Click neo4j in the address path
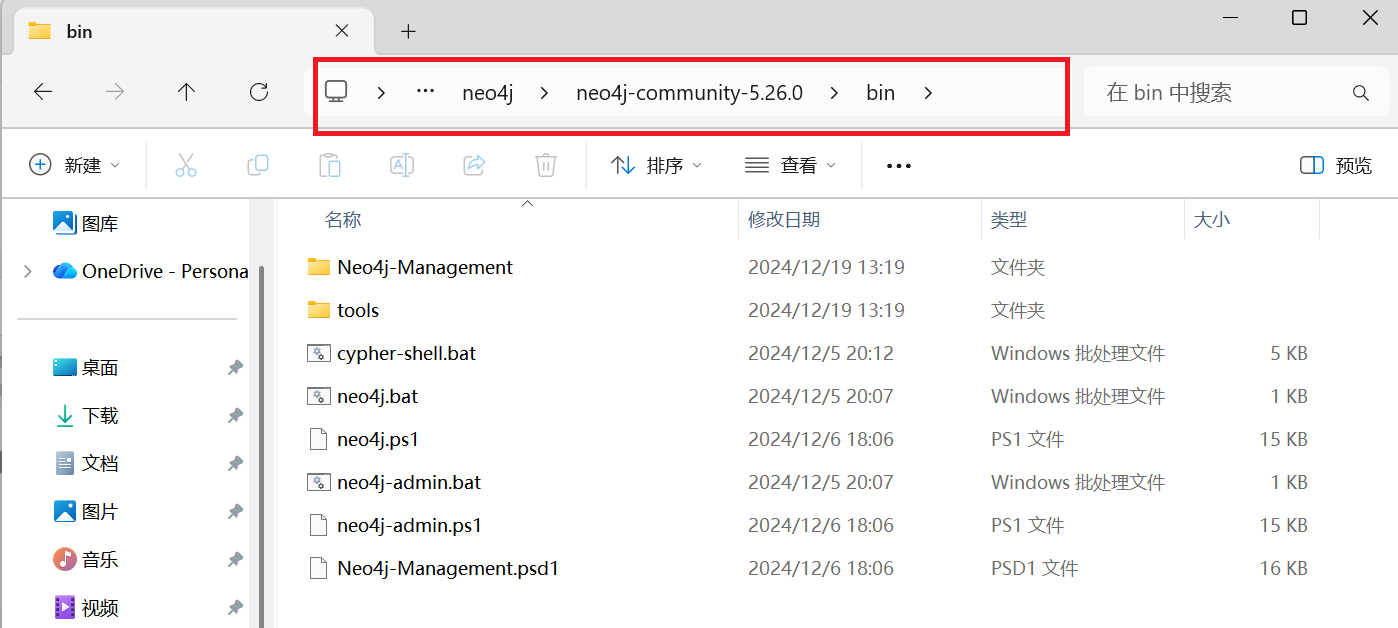This screenshot has width=1398, height=628. tap(488, 93)
